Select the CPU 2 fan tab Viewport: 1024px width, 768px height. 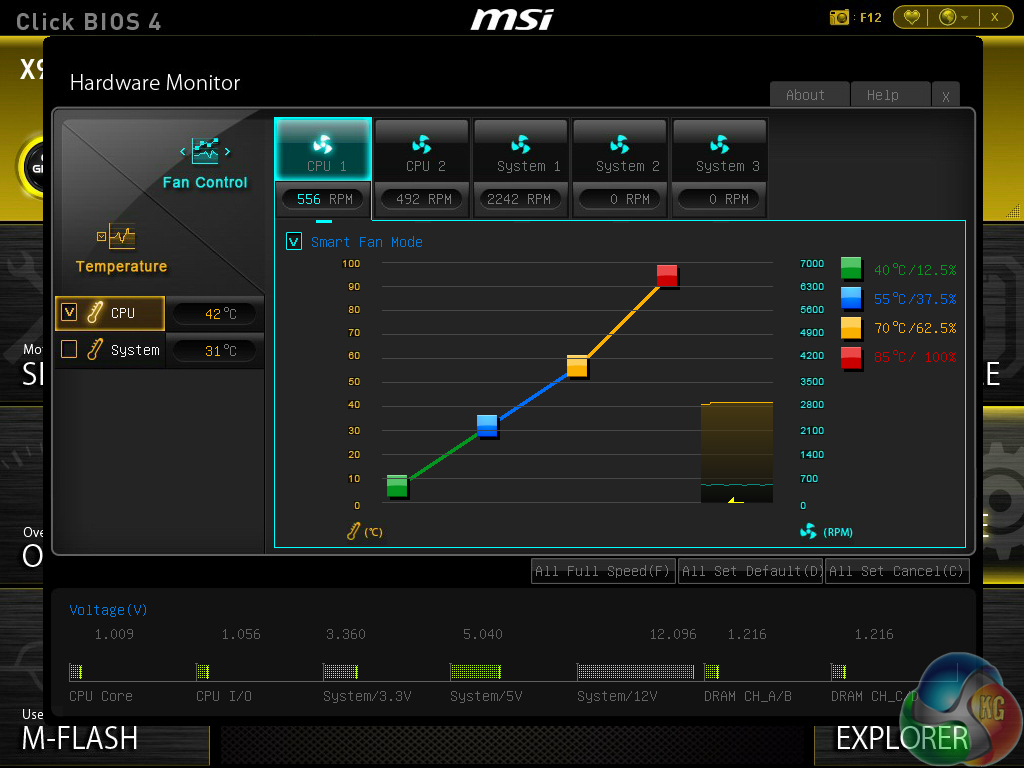click(422, 150)
